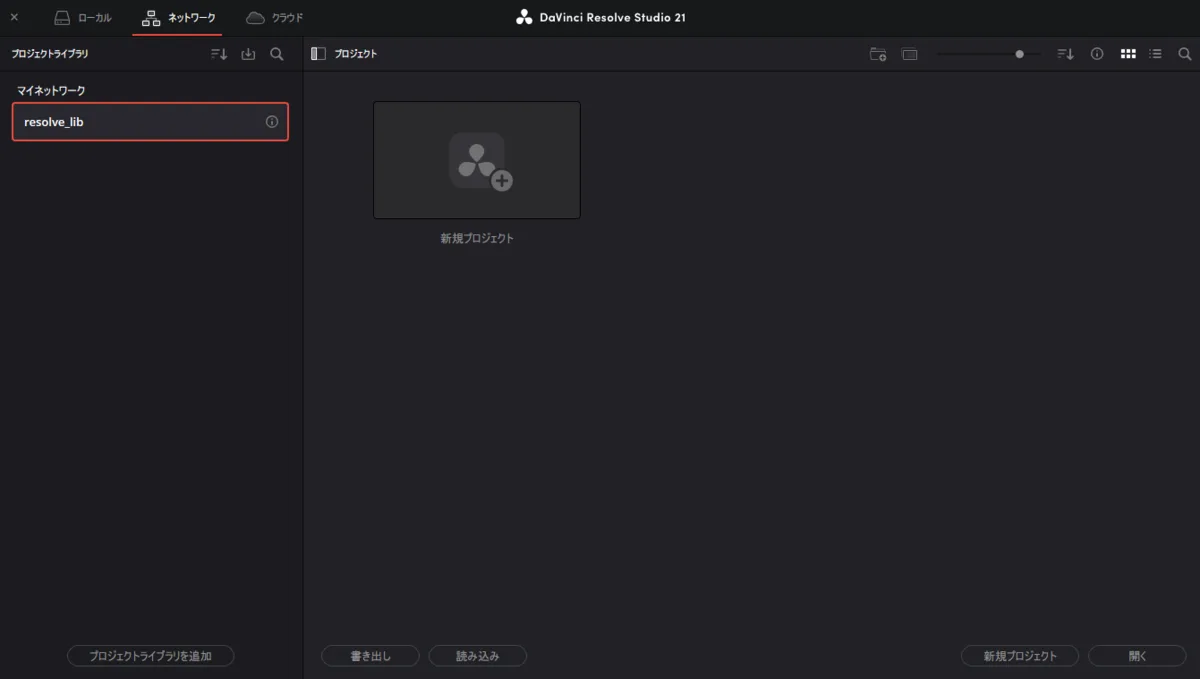
Task: Open the クラウド tab
Action: coord(274,18)
